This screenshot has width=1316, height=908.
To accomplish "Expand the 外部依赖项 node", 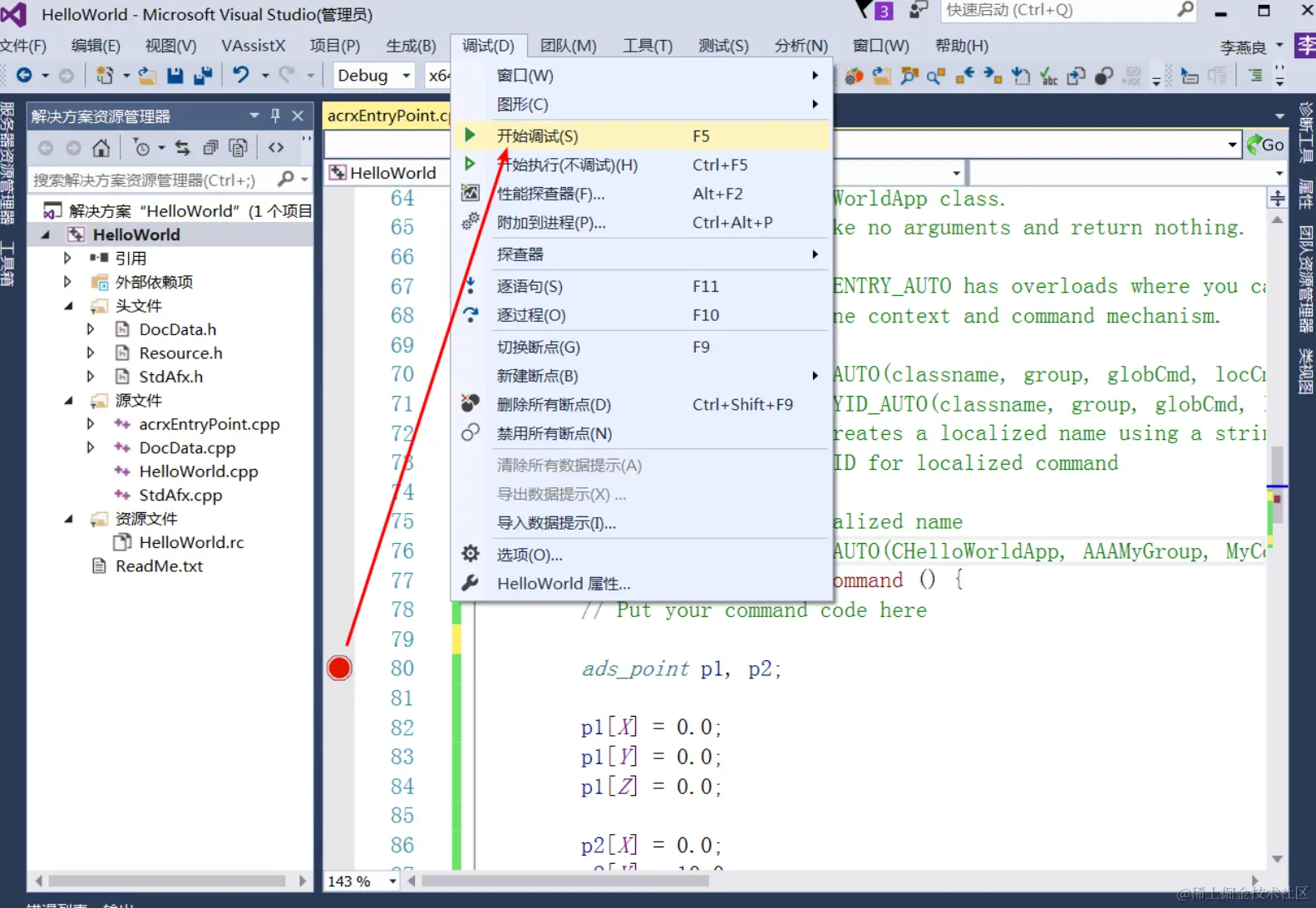I will (67, 282).
